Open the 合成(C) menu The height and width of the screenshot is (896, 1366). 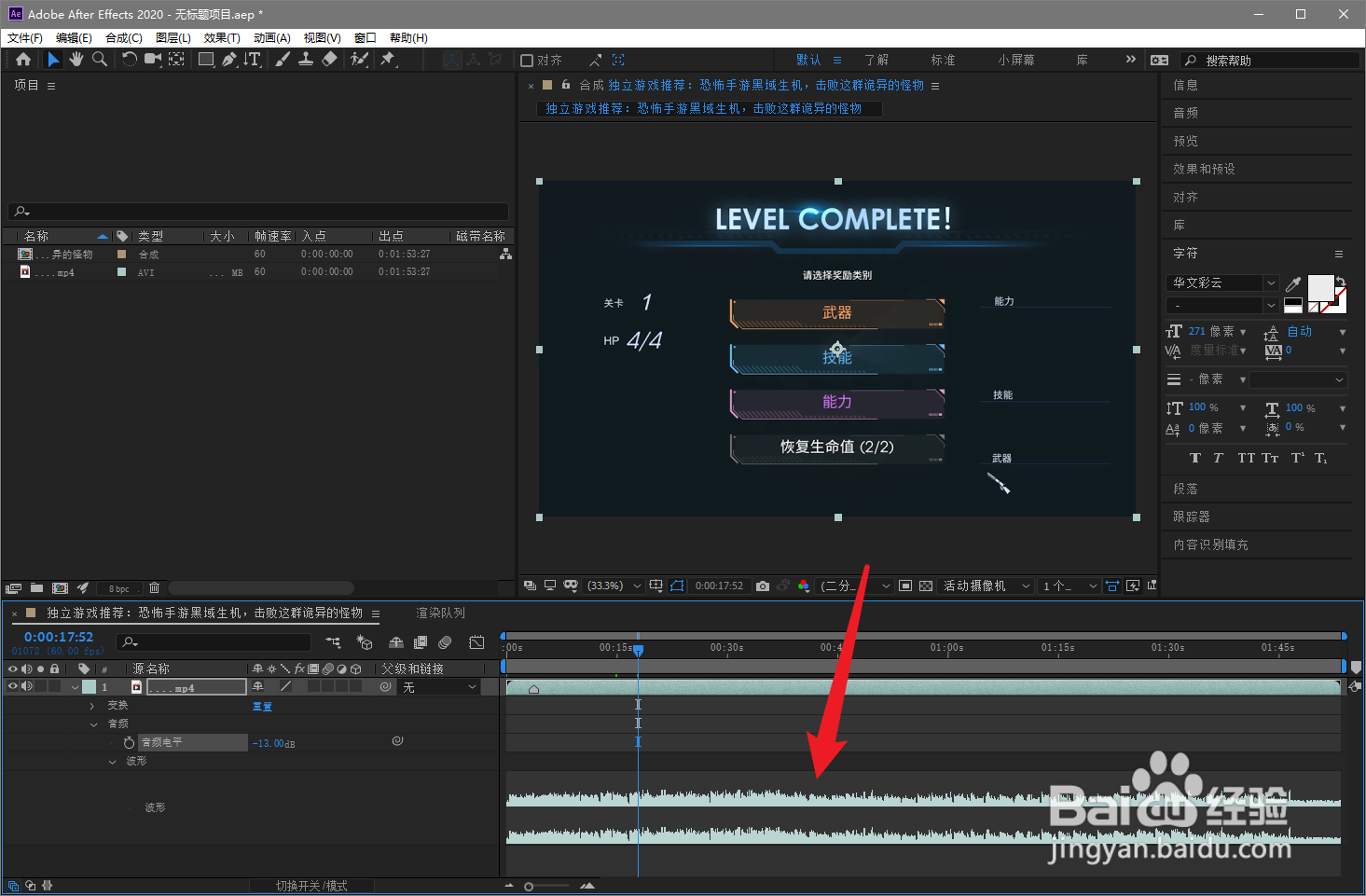pyautogui.click(x=124, y=38)
